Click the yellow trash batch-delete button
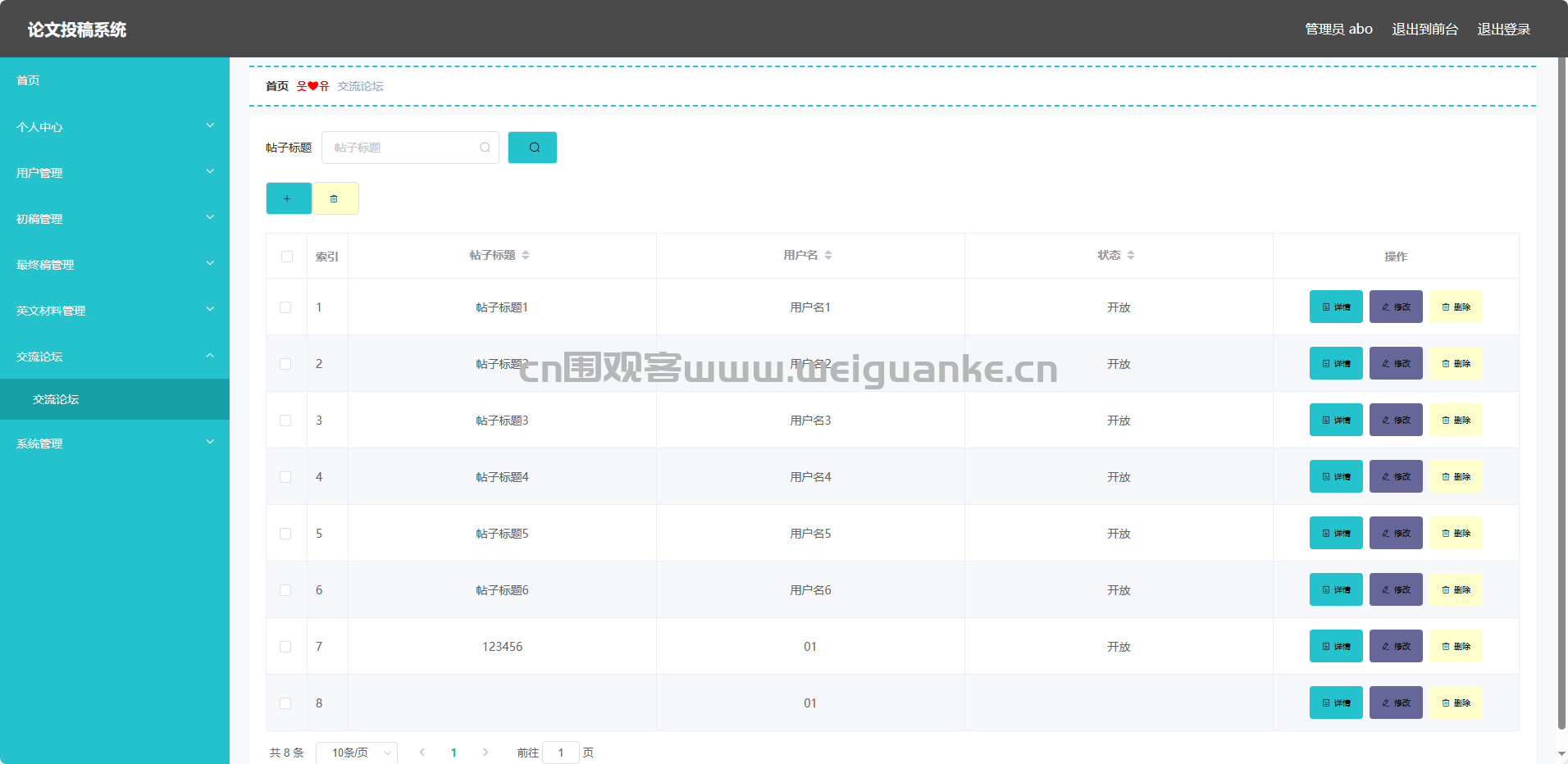The height and width of the screenshot is (764, 1568). 335,198
